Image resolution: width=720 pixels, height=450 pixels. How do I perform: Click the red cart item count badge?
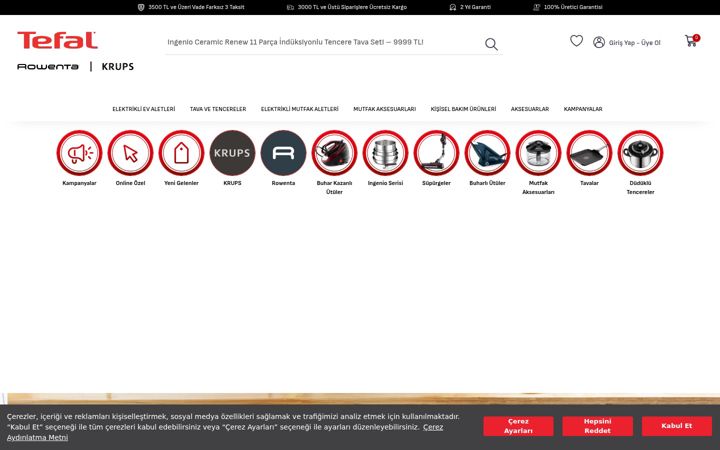coord(697,38)
